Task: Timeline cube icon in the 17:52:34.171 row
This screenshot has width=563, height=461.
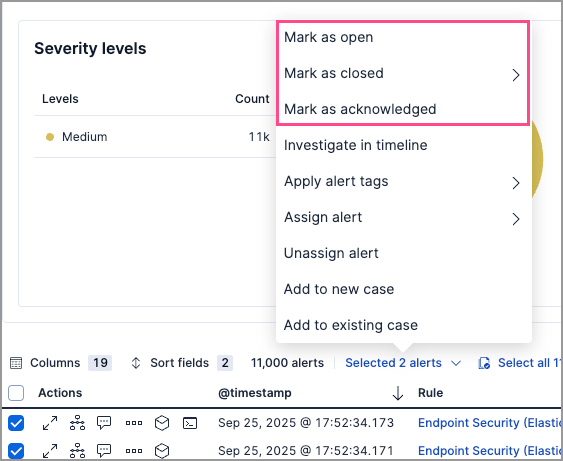Action: tap(162, 451)
